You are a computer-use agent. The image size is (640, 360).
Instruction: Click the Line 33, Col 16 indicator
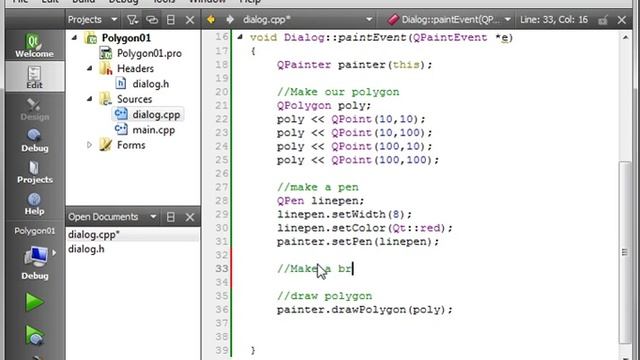tap(554, 20)
